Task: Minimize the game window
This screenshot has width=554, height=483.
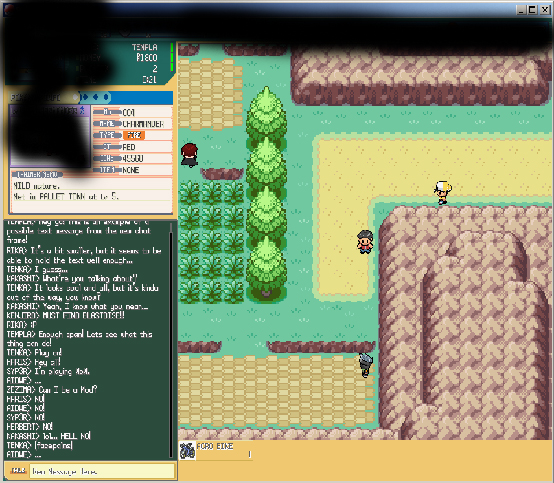Action: [x=521, y=10]
